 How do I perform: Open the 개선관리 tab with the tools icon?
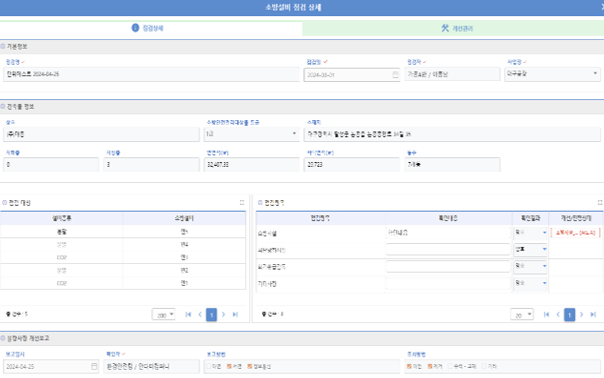453,29
